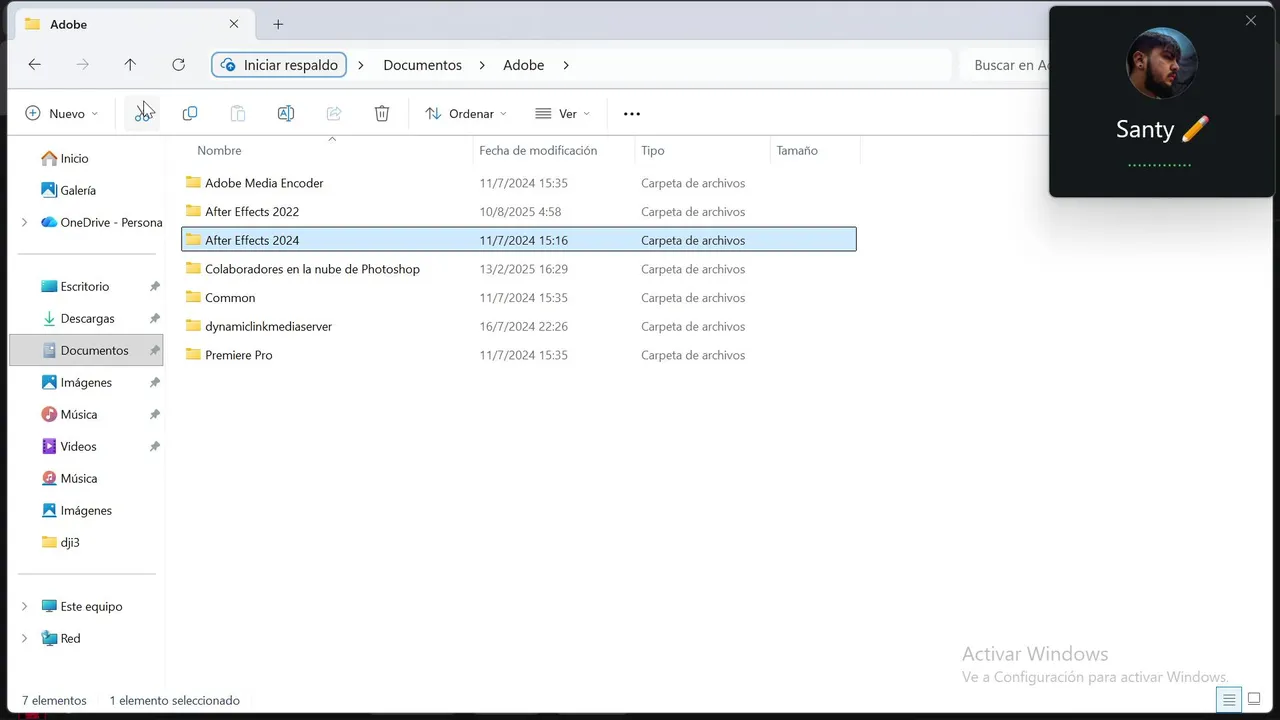Screen dimensions: 1280x720
Task: Refresh the current folder view
Action: tap(178, 65)
